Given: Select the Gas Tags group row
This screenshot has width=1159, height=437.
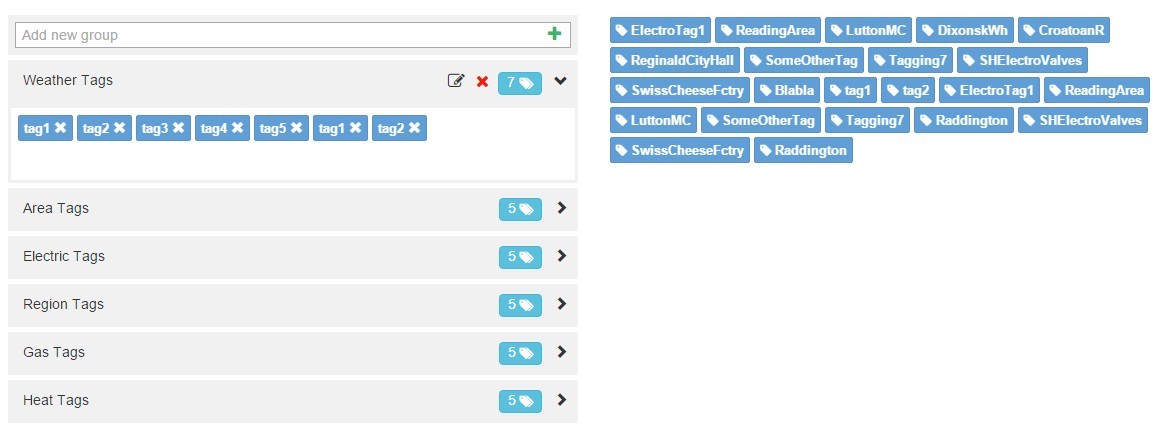Looking at the screenshot, I should click(x=250, y=352).
